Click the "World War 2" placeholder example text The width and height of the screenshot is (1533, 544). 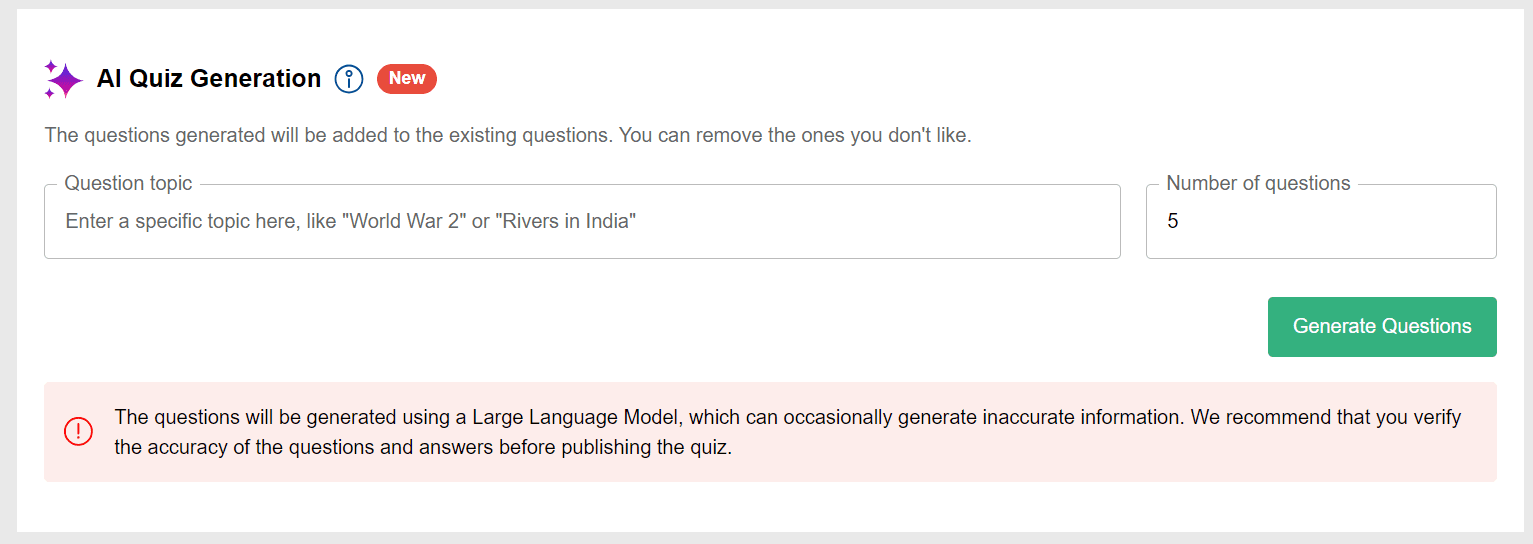[405, 221]
